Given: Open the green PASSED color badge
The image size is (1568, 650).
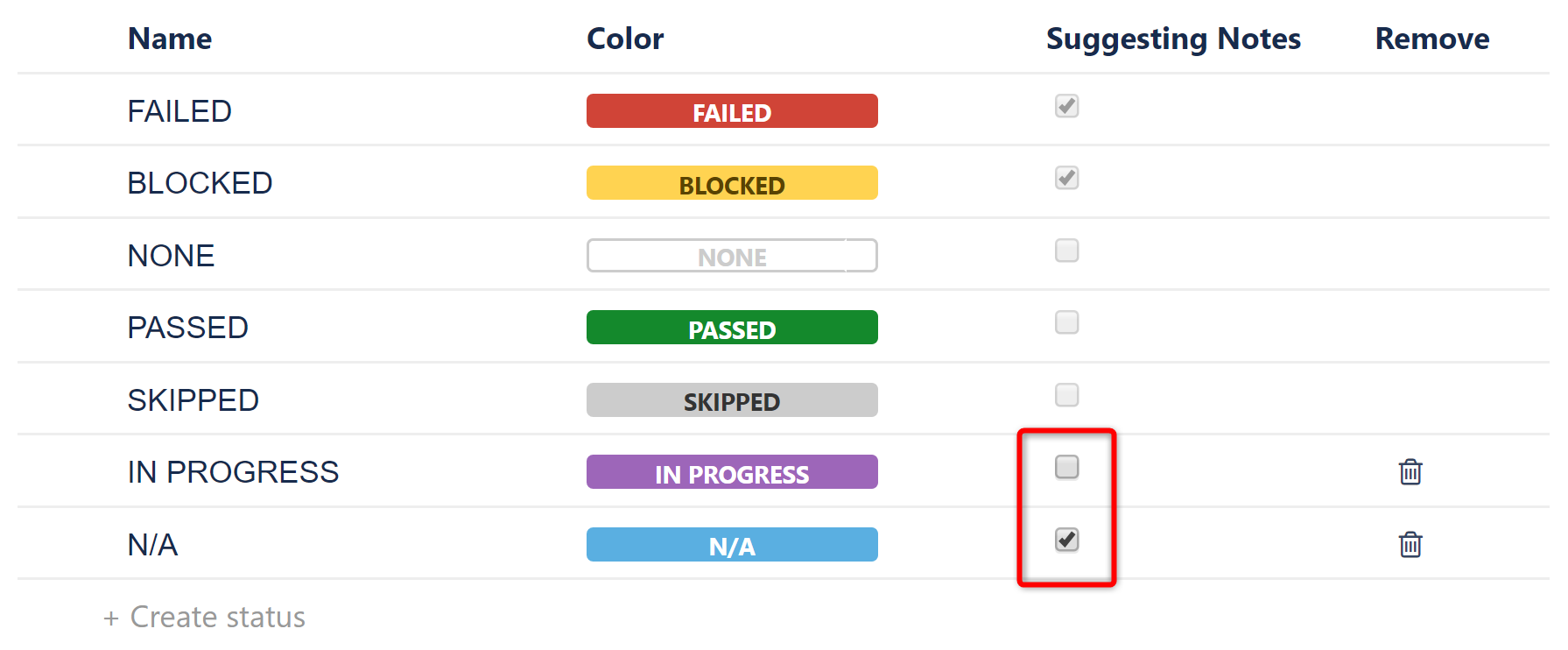Looking at the screenshot, I should [732, 328].
